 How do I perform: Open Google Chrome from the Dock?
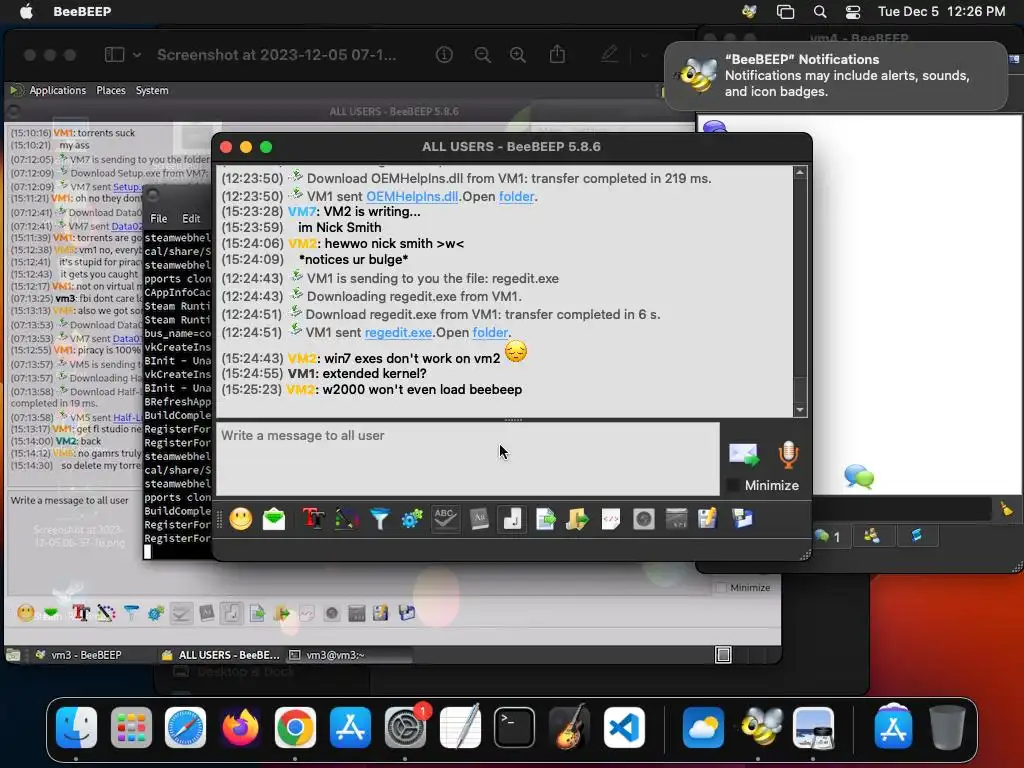click(295, 727)
